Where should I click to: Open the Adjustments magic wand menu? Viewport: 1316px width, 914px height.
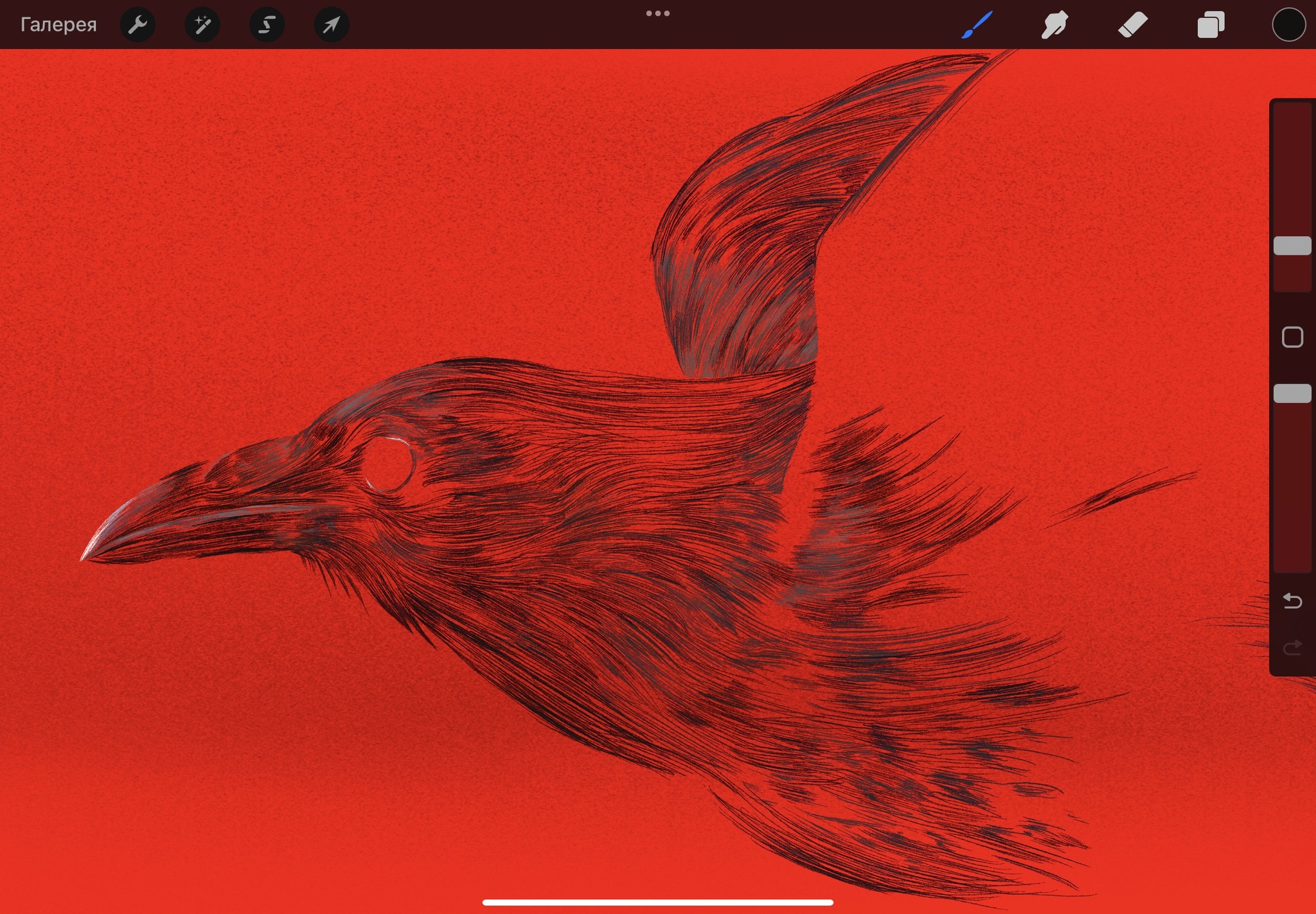[202, 25]
